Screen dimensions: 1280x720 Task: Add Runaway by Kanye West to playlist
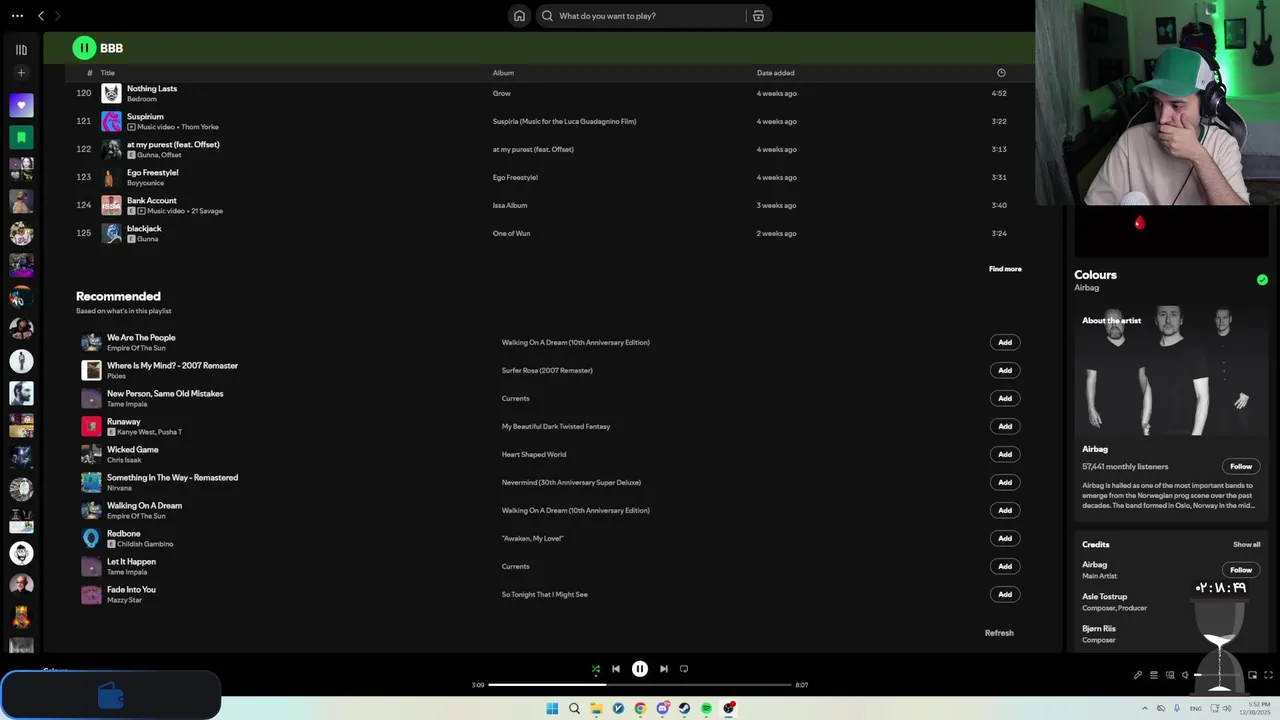tap(1005, 426)
